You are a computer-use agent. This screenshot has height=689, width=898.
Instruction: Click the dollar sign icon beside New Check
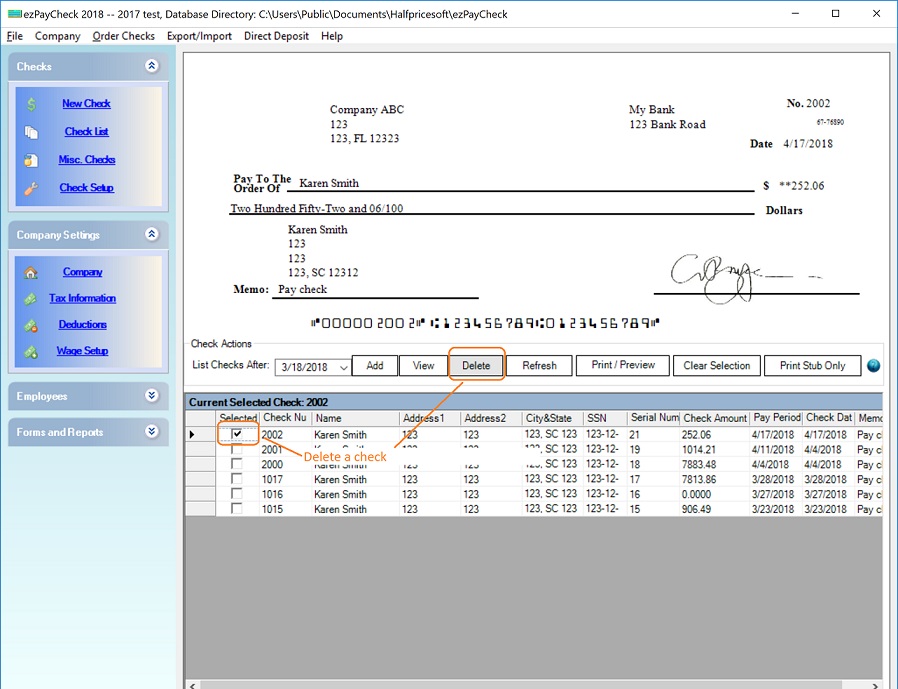click(31, 104)
